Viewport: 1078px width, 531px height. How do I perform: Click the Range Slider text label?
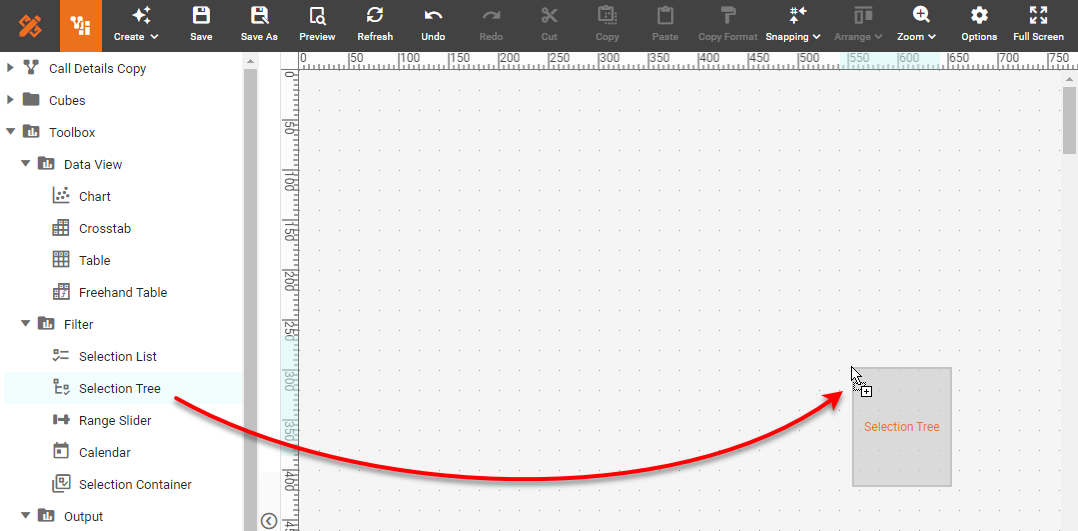pos(115,420)
